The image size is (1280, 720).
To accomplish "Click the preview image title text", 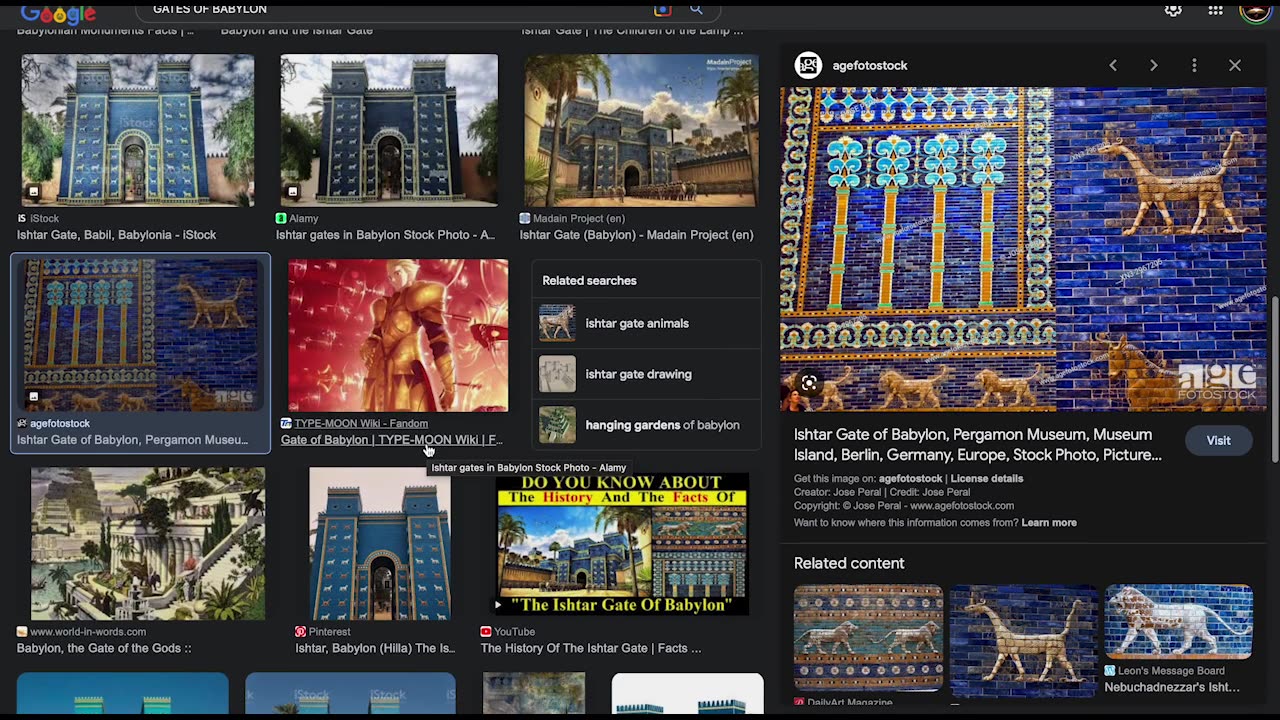I will 978,445.
